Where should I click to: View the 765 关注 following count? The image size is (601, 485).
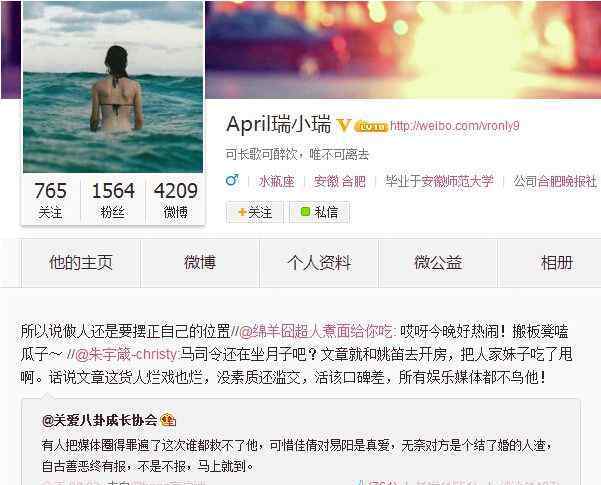point(51,200)
